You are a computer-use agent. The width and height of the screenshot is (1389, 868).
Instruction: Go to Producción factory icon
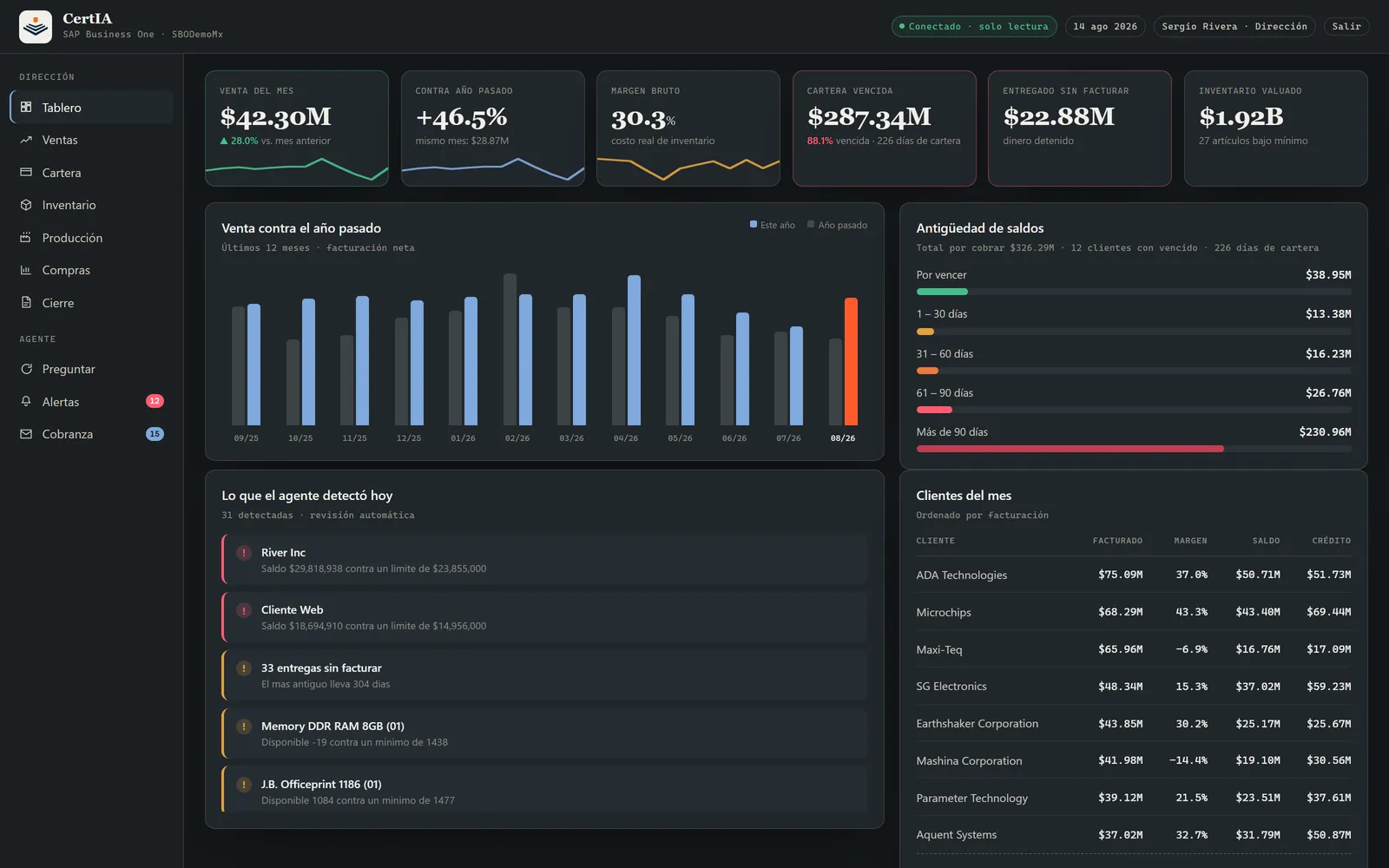tap(26, 238)
